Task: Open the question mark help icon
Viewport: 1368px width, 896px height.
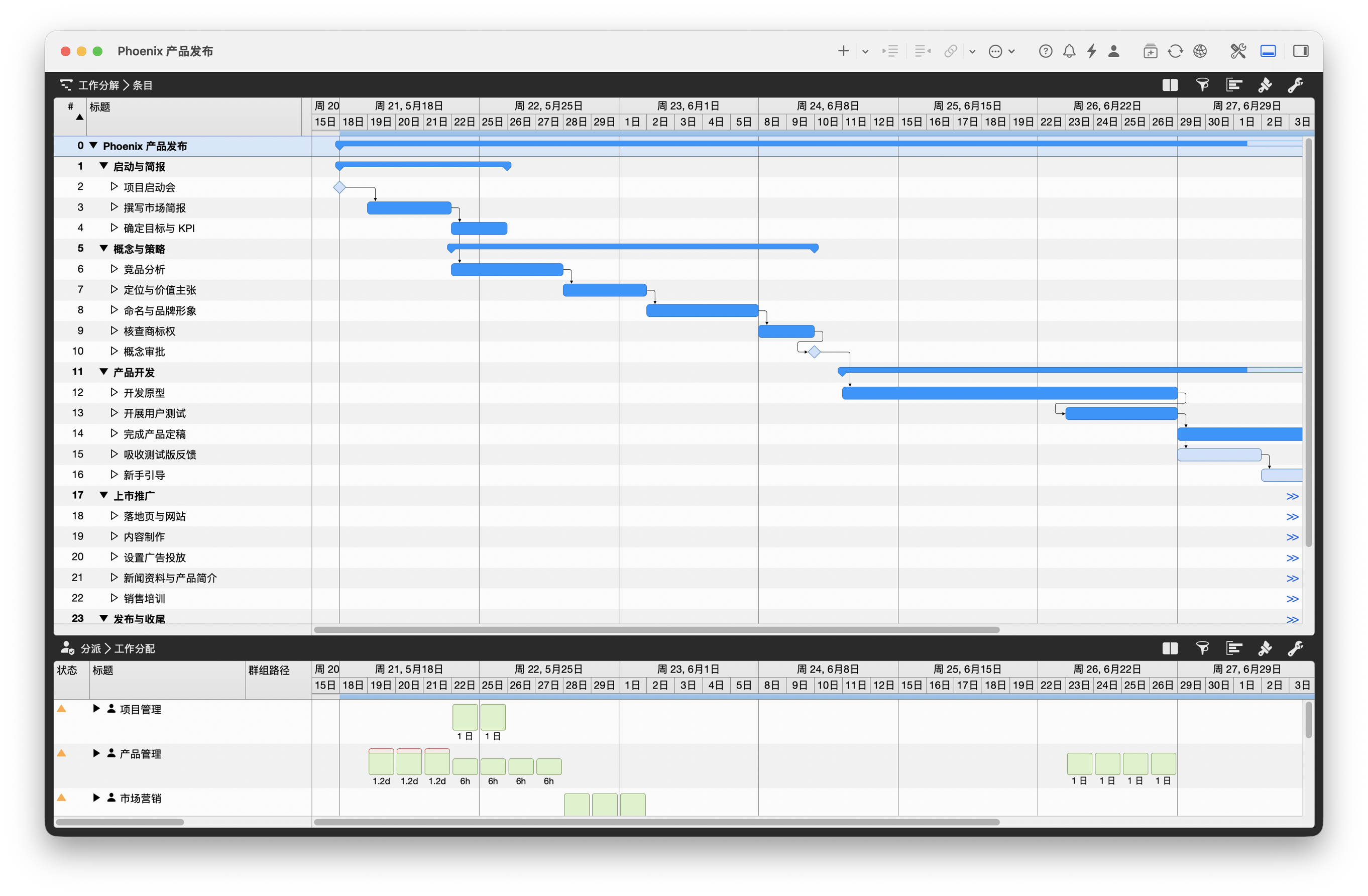Action: coord(1046,51)
